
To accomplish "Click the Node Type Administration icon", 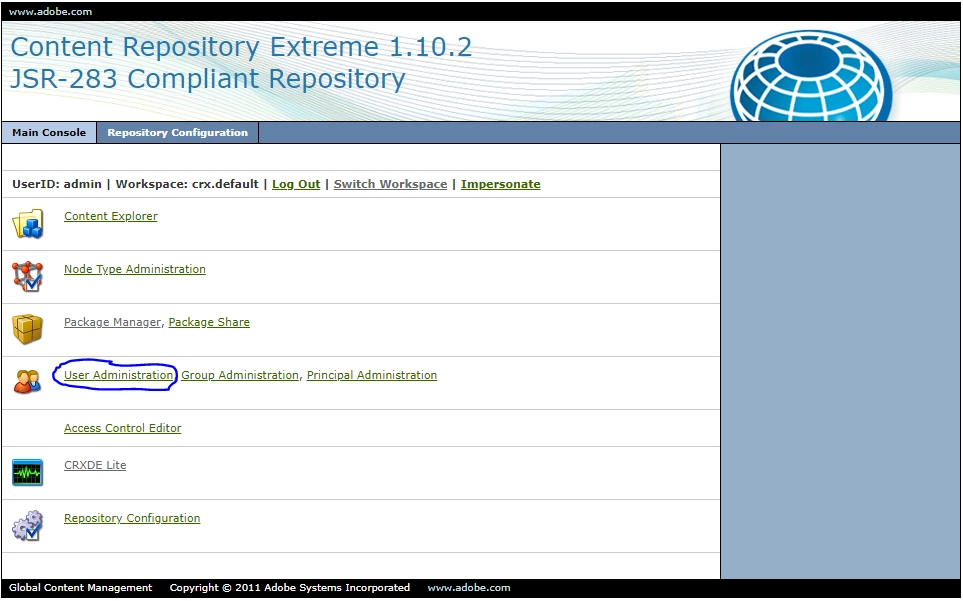I will 28,276.
